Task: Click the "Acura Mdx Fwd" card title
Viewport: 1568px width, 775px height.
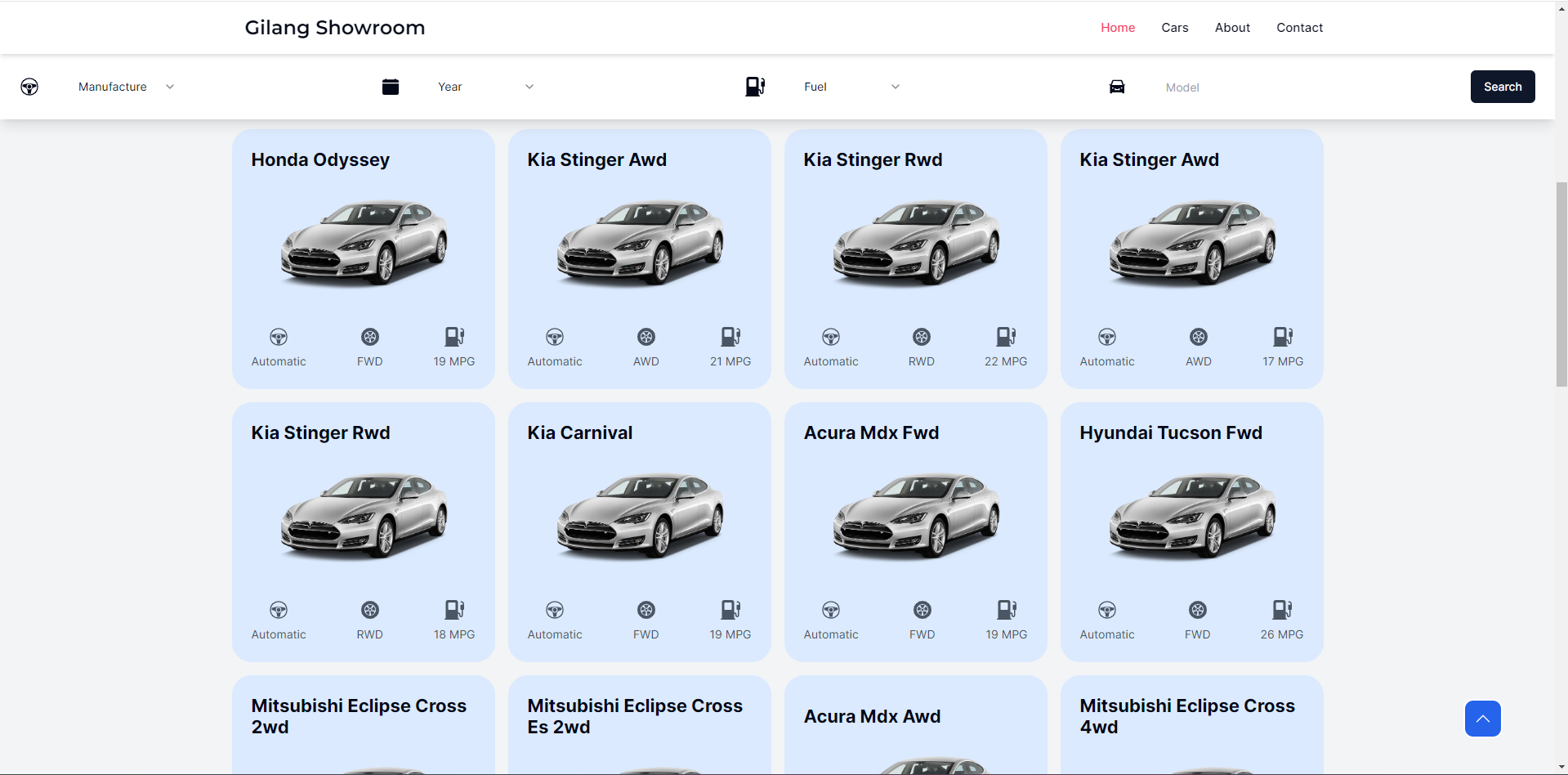Action: [871, 433]
